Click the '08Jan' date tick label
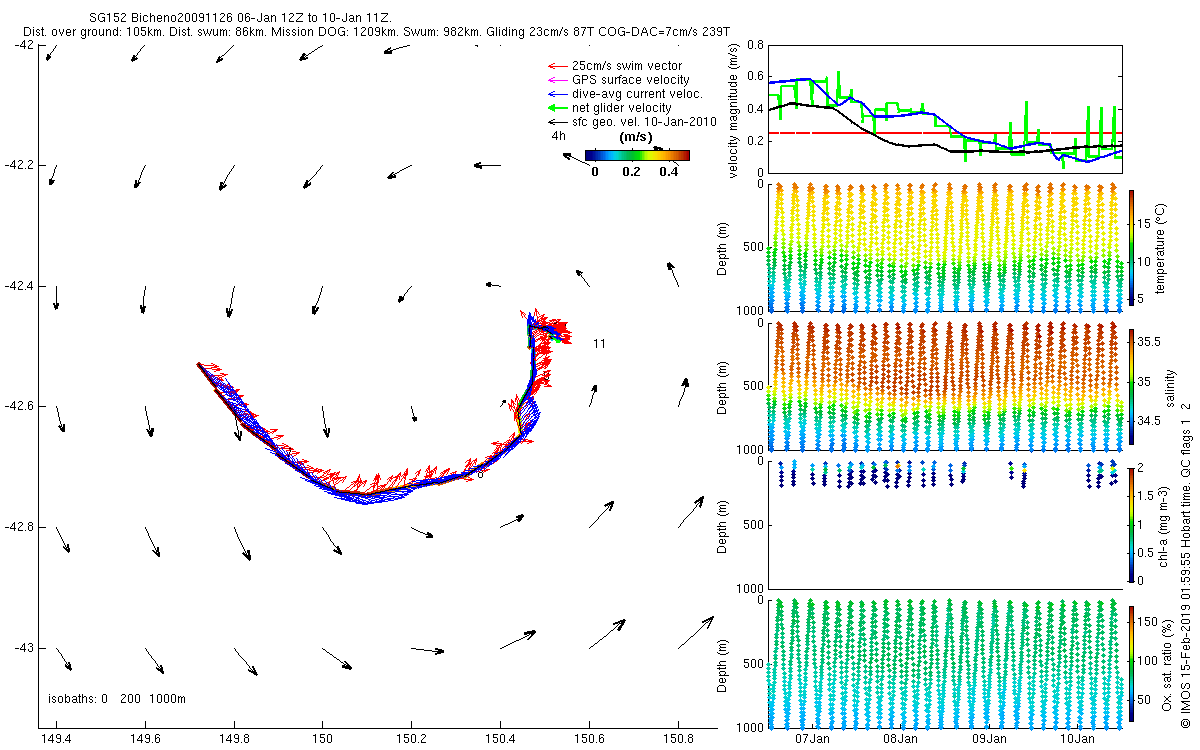This screenshot has height=750, width=1200. click(900, 740)
